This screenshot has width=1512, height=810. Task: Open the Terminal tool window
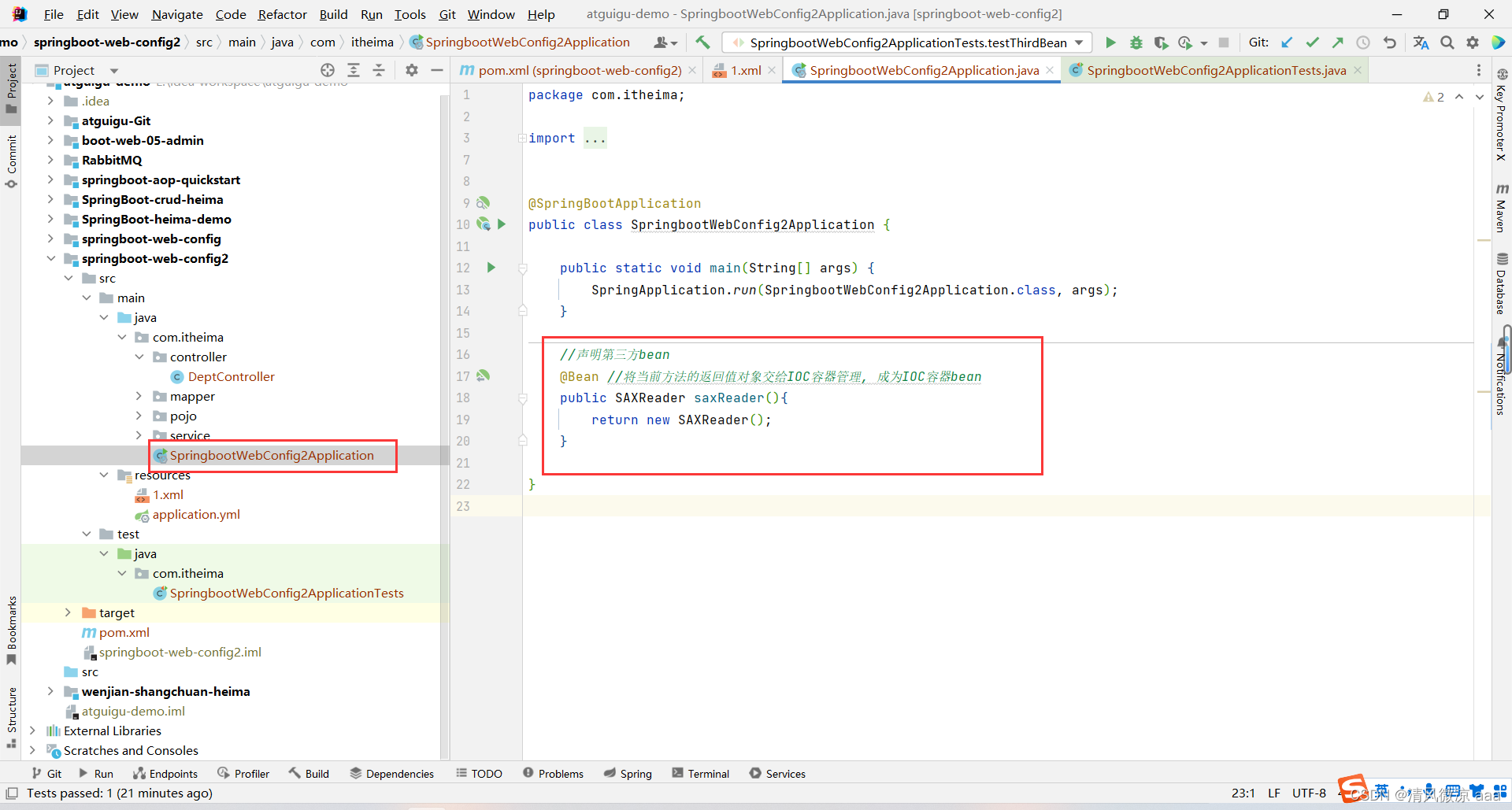pyautogui.click(x=700, y=774)
